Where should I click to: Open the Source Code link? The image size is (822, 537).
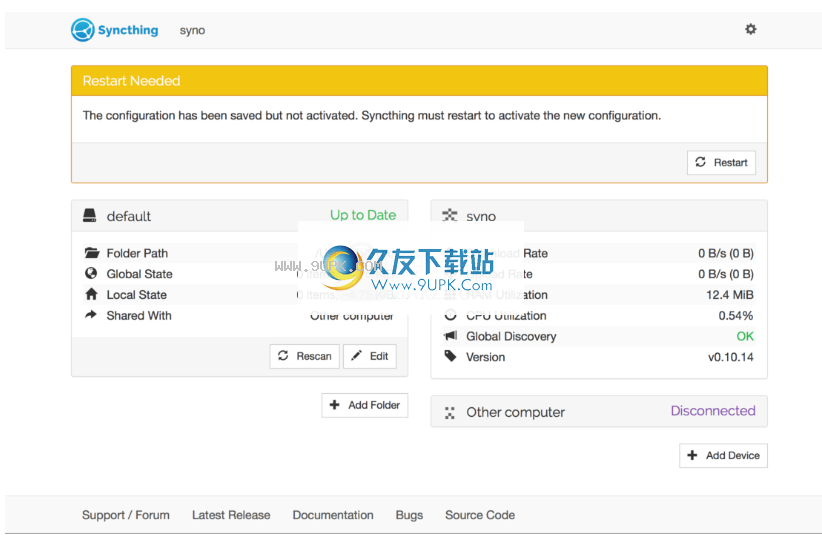coord(480,515)
